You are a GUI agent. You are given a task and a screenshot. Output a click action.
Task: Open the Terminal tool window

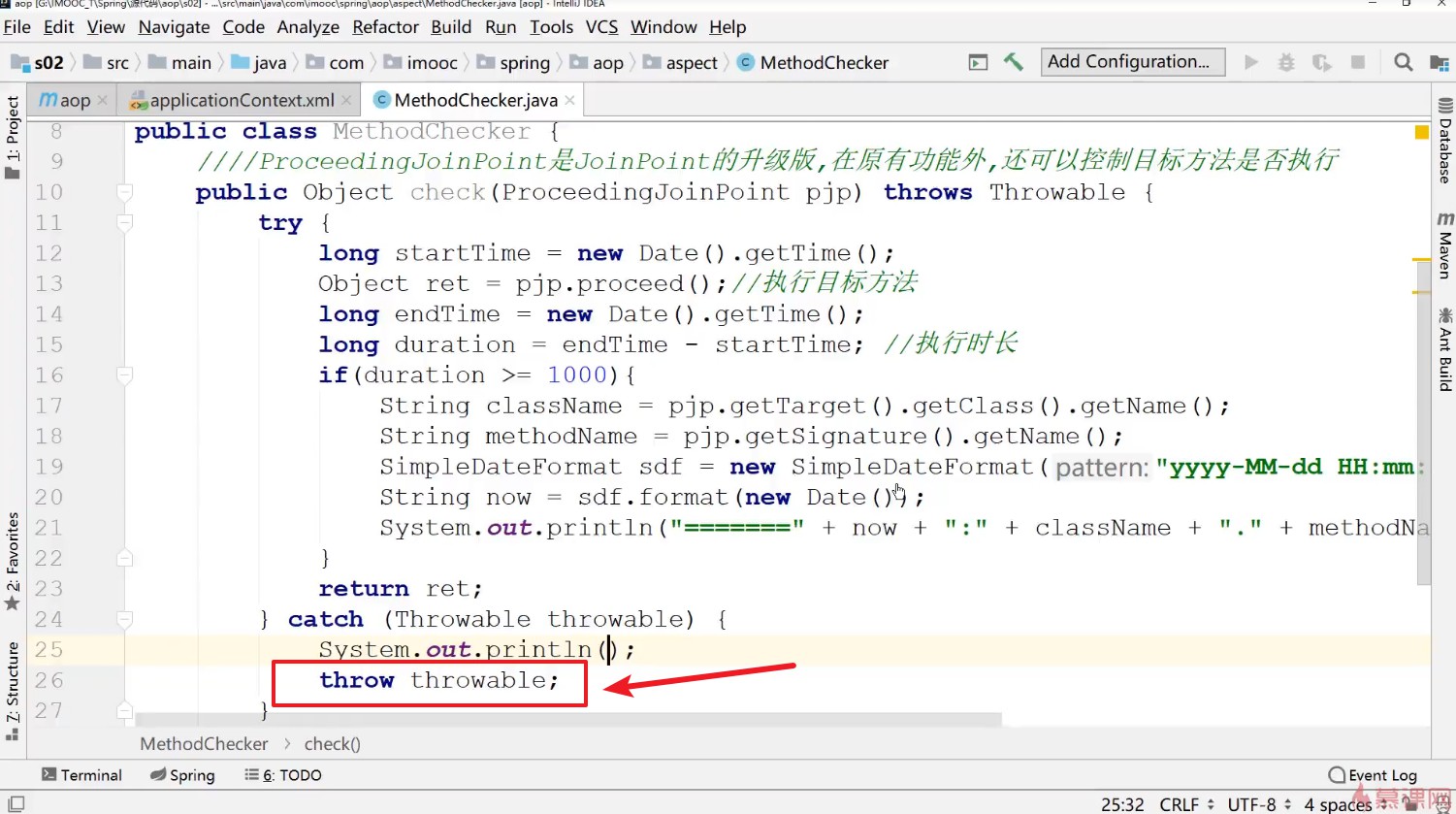coord(81,775)
